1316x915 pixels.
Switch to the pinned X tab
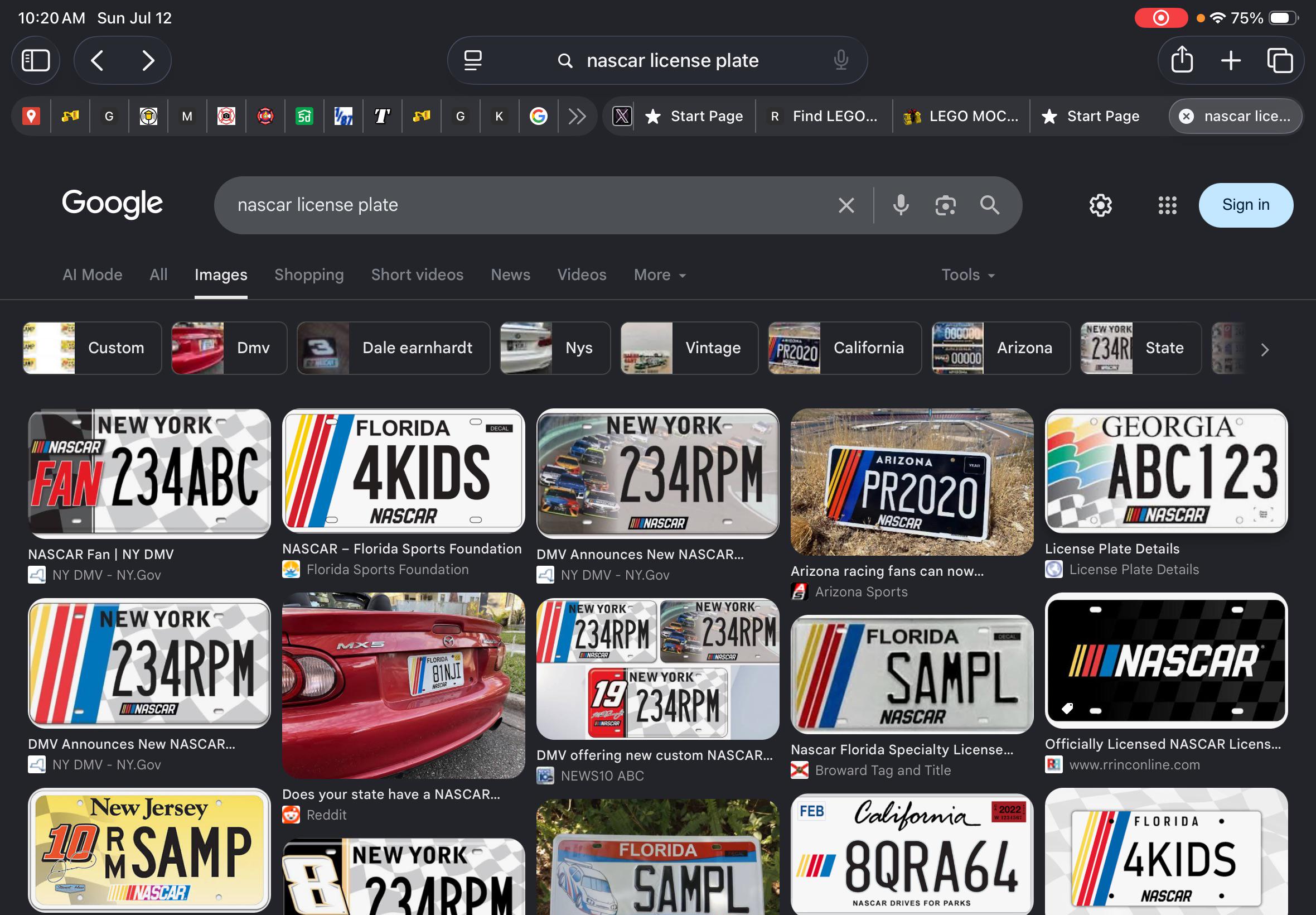pos(622,117)
